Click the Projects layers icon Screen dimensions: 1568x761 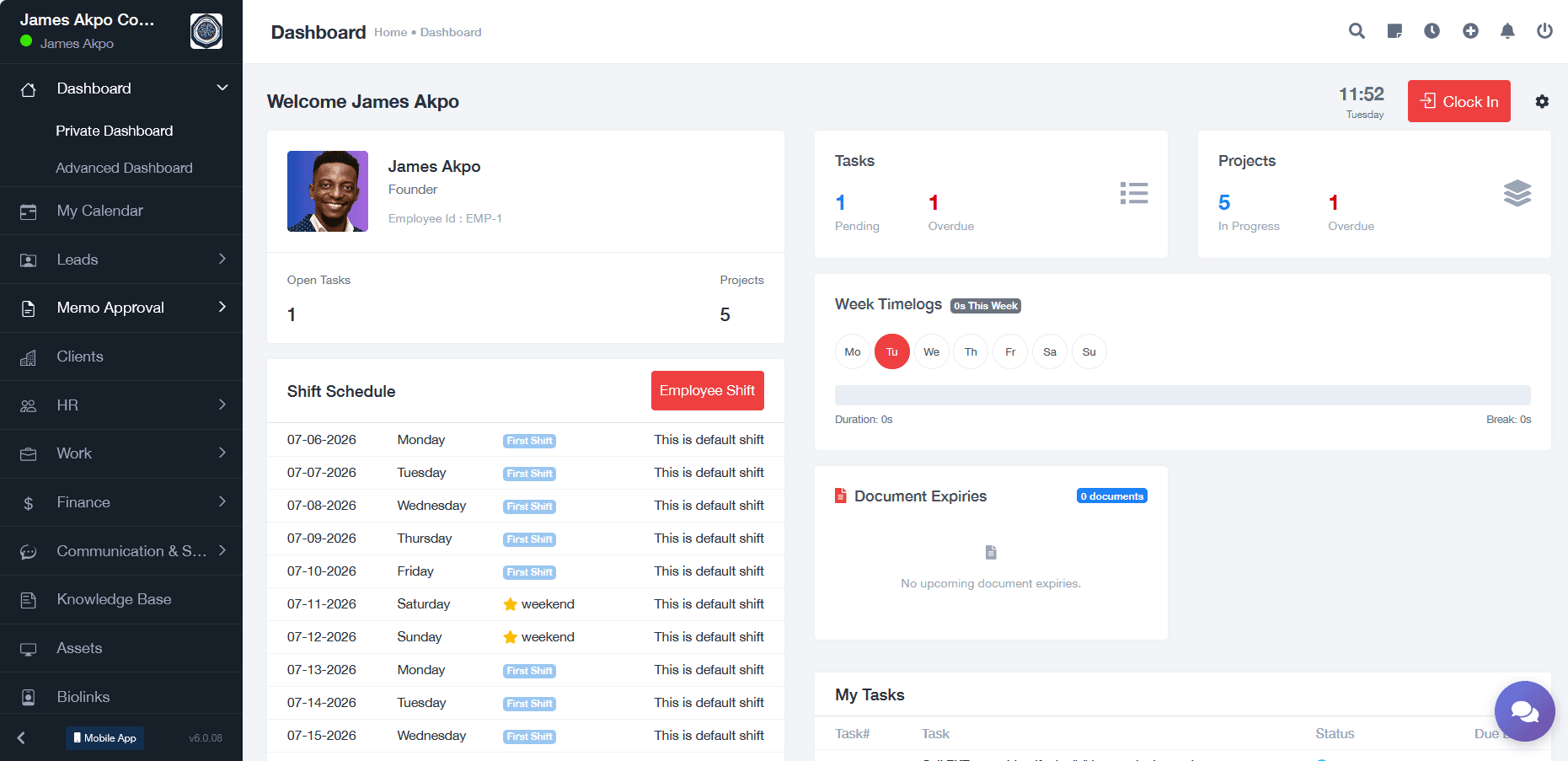tap(1517, 193)
